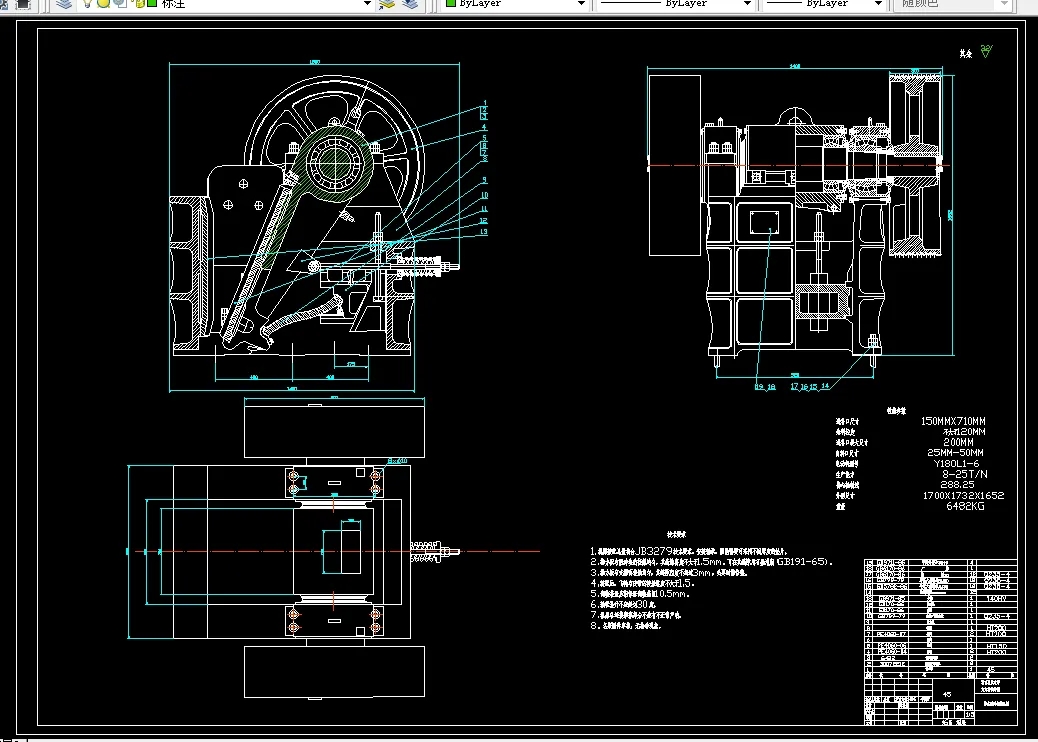Select the 6482KG weight text
The image size is (1038, 742).
[965, 506]
